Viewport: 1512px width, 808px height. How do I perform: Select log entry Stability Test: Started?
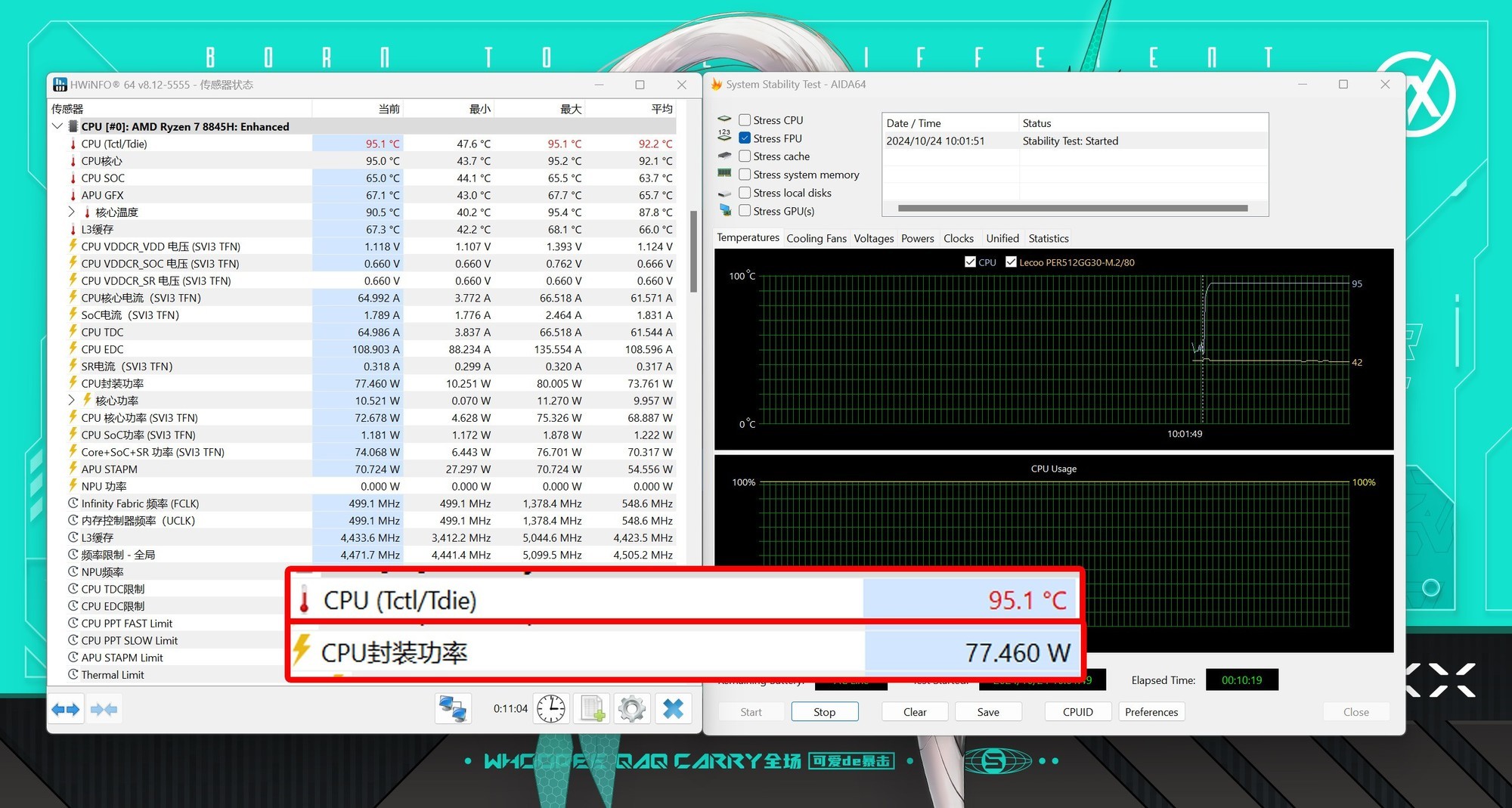1074,141
